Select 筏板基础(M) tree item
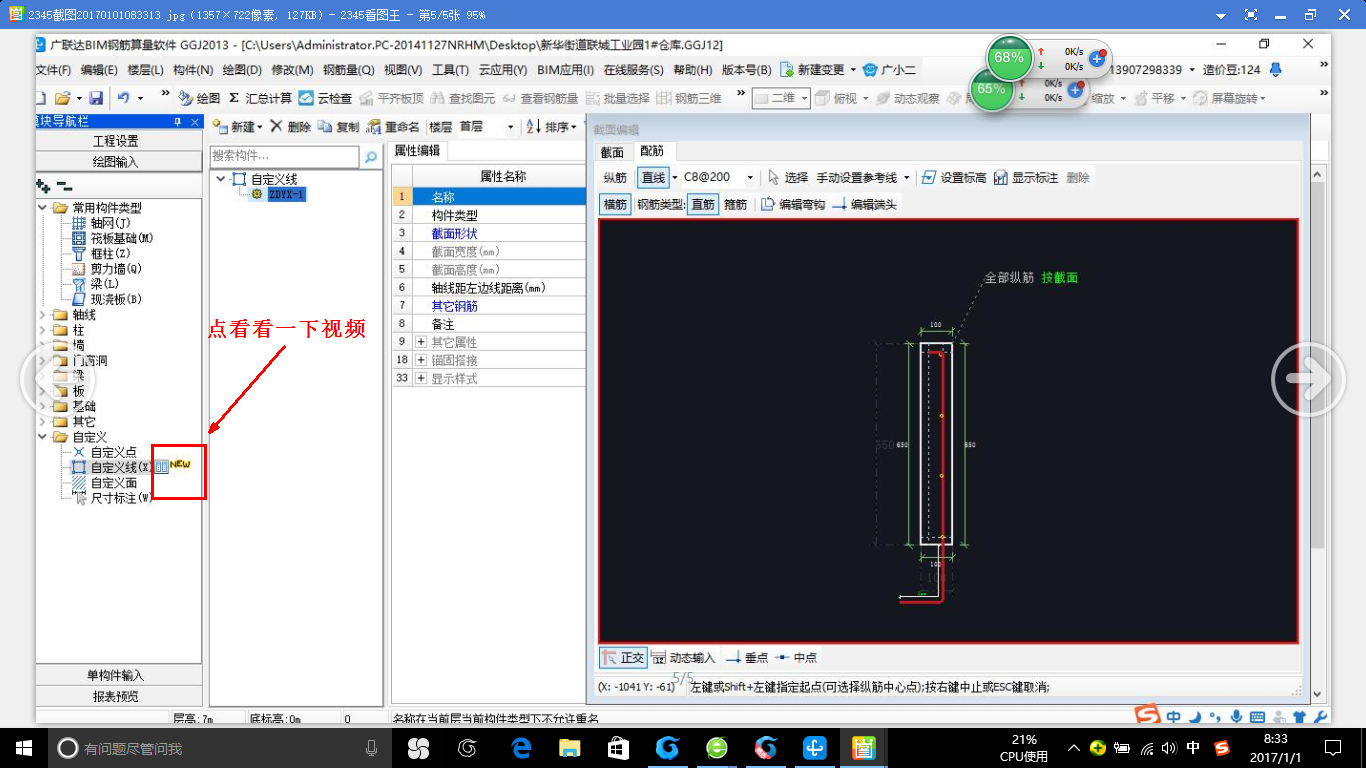1366x768 pixels. (122, 238)
